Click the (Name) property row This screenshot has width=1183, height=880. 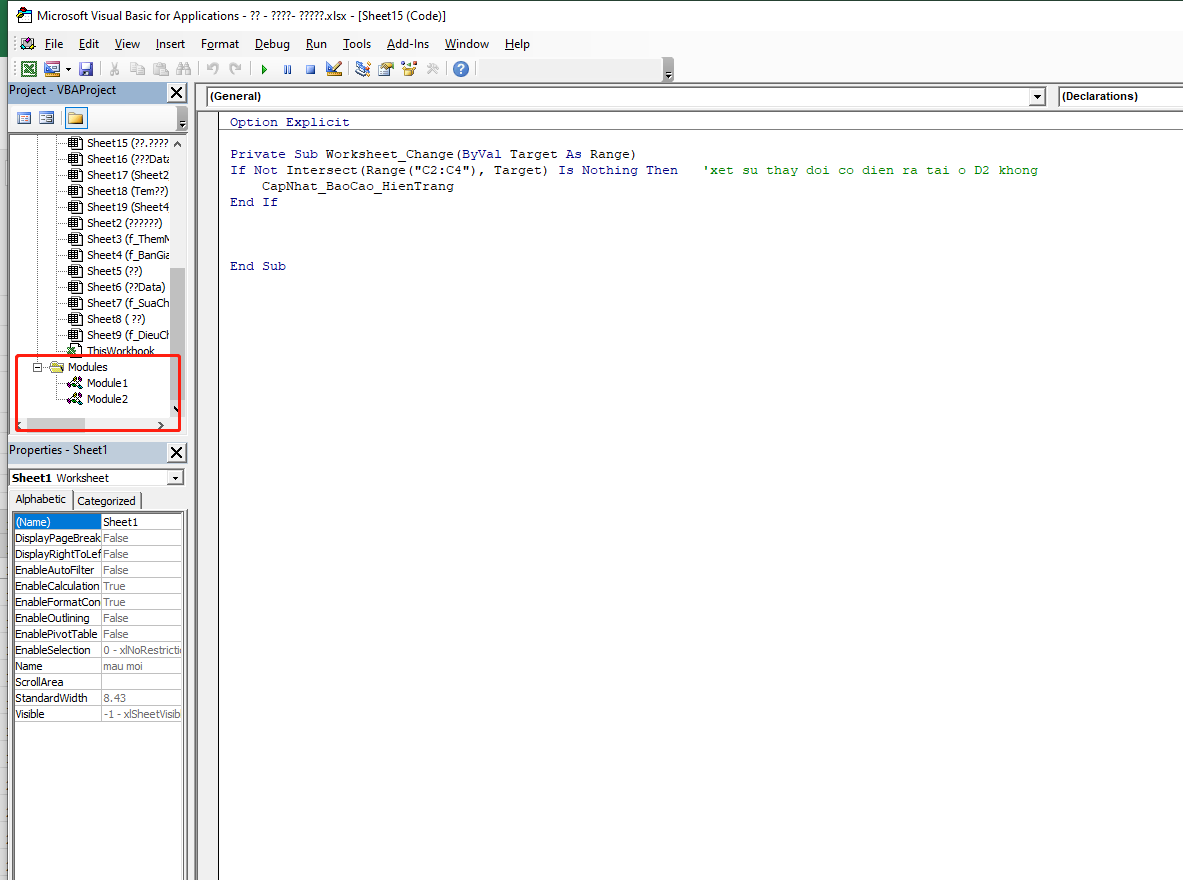(98, 522)
